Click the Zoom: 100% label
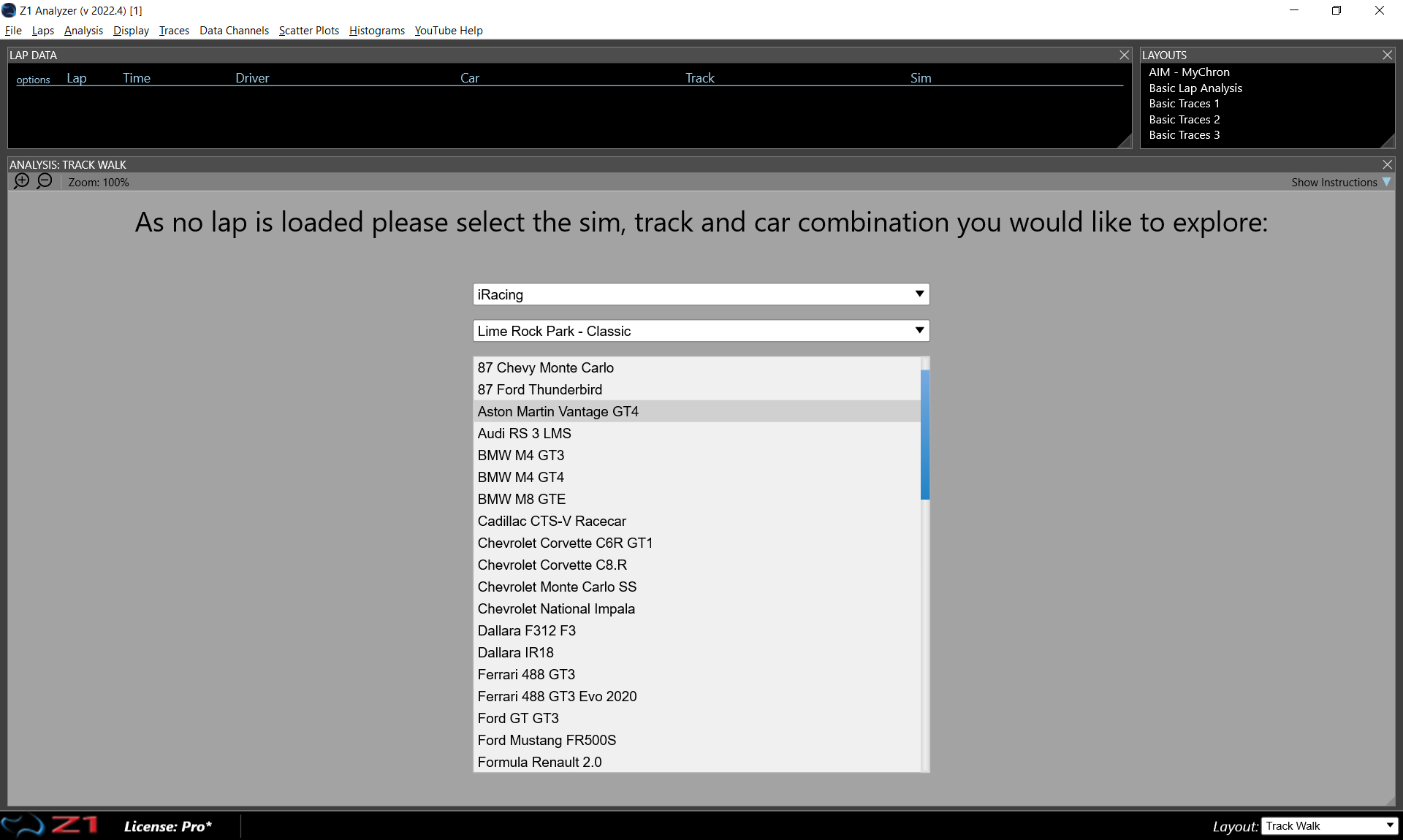The height and width of the screenshot is (840, 1403). [x=99, y=182]
